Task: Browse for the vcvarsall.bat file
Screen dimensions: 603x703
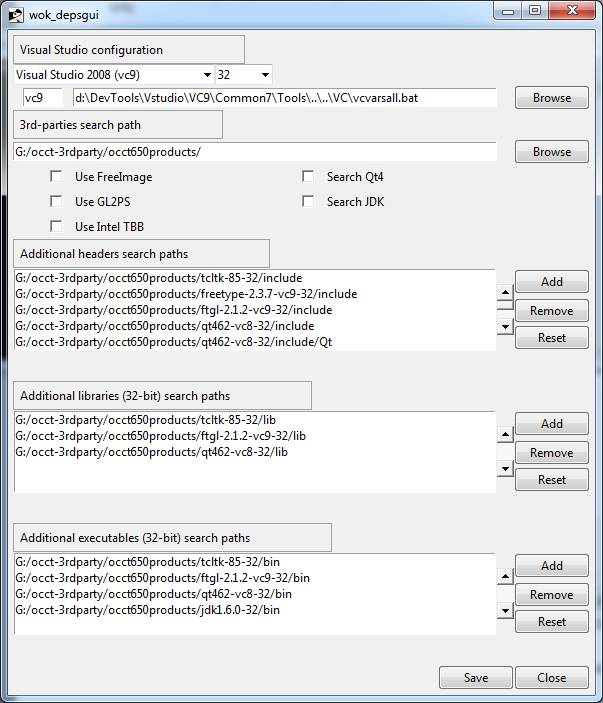Action: coord(551,98)
